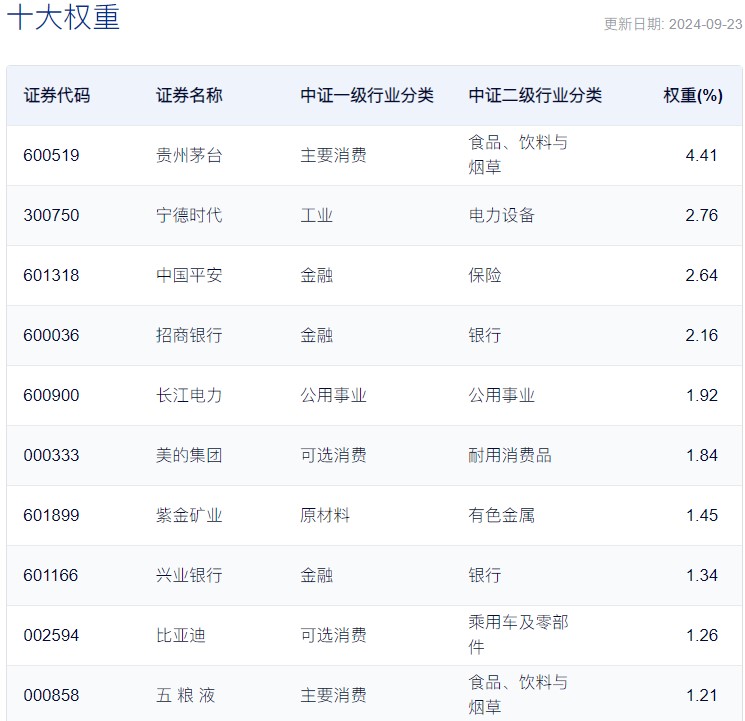The height and width of the screenshot is (721, 745).
Task: Select the name 紫金矿业
Action: [189, 515]
